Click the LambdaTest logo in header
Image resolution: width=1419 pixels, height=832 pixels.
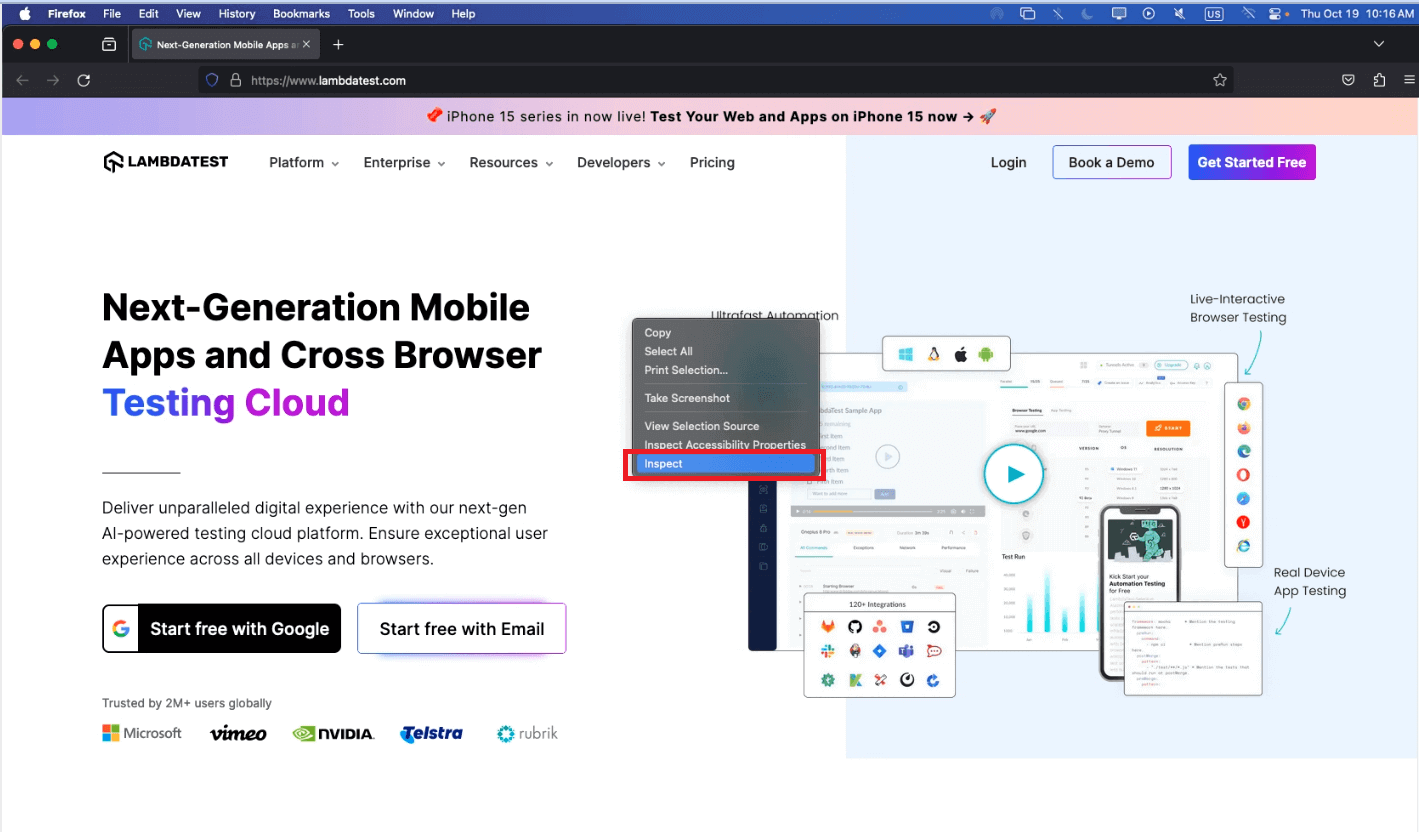coord(166,162)
